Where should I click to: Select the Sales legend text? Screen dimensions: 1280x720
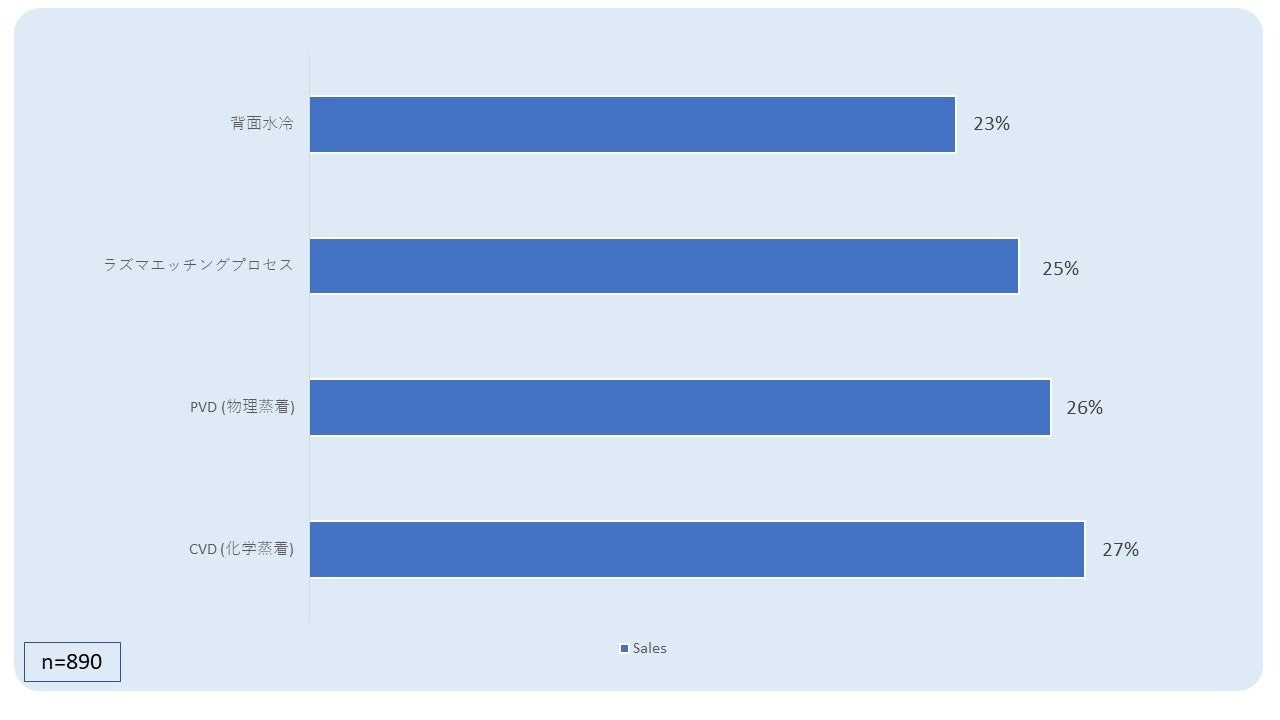click(x=649, y=648)
